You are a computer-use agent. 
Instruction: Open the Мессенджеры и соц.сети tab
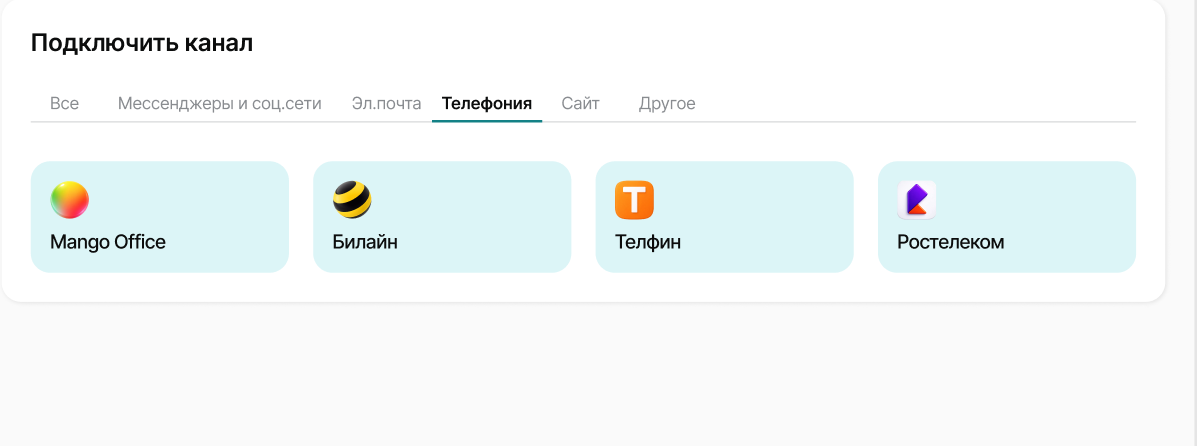[220, 103]
